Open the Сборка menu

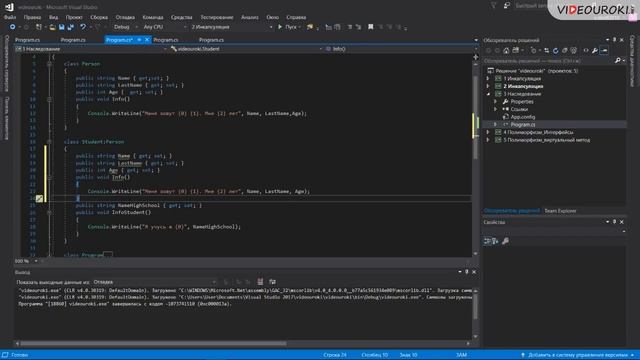click(99, 17)
